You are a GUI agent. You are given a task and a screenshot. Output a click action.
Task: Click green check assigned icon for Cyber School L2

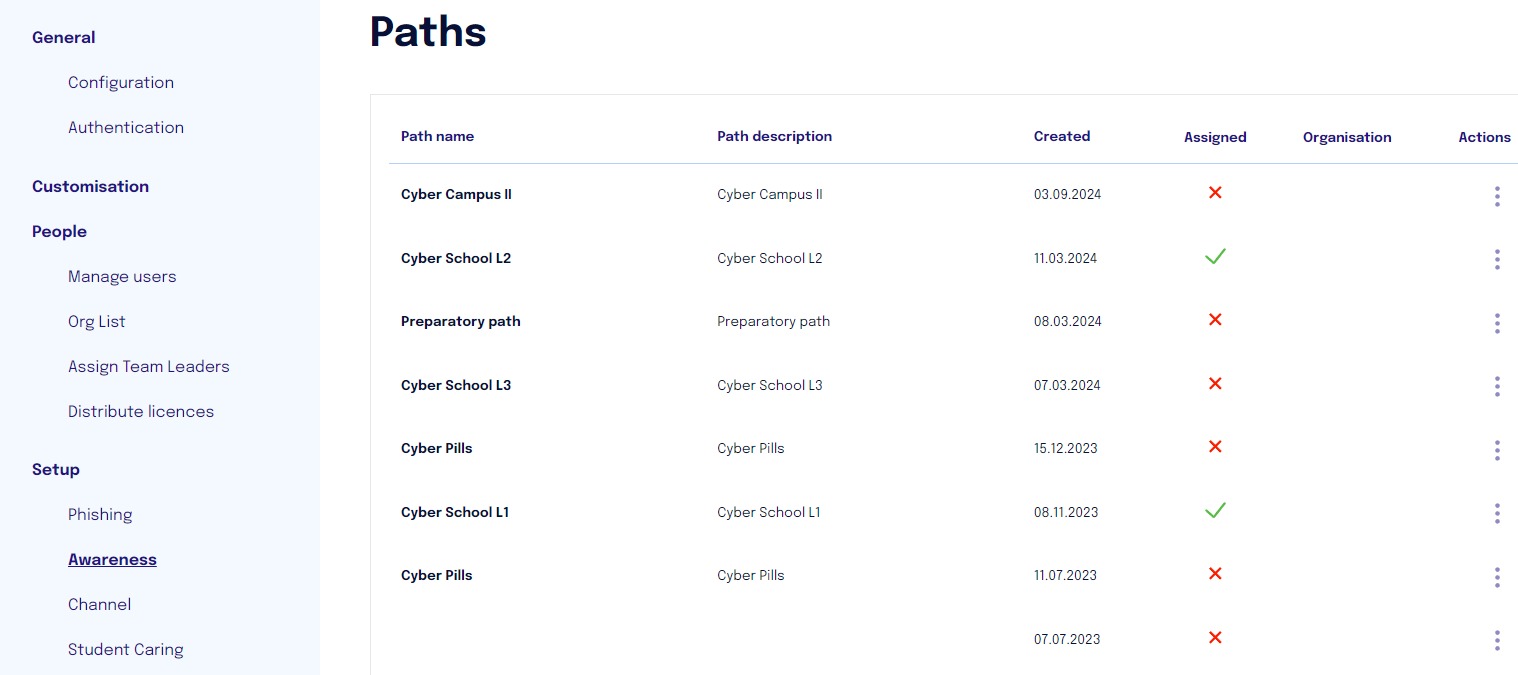[1215, 257]
